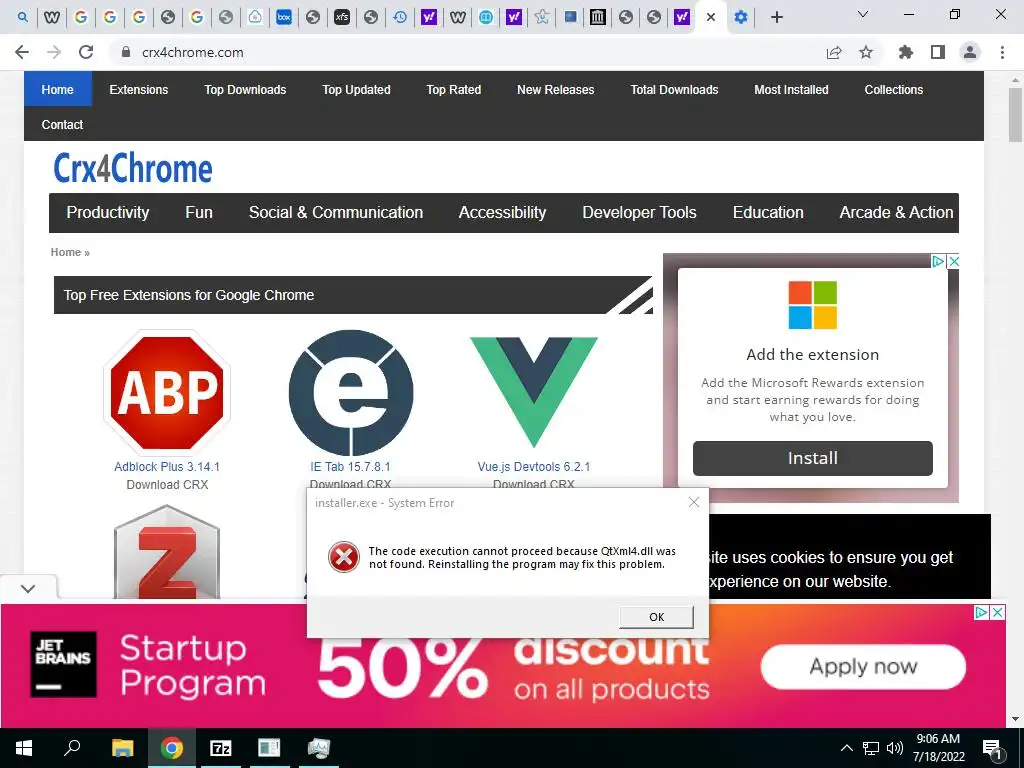Open the Chrome profile avatar menu

(x=970, y=52)
